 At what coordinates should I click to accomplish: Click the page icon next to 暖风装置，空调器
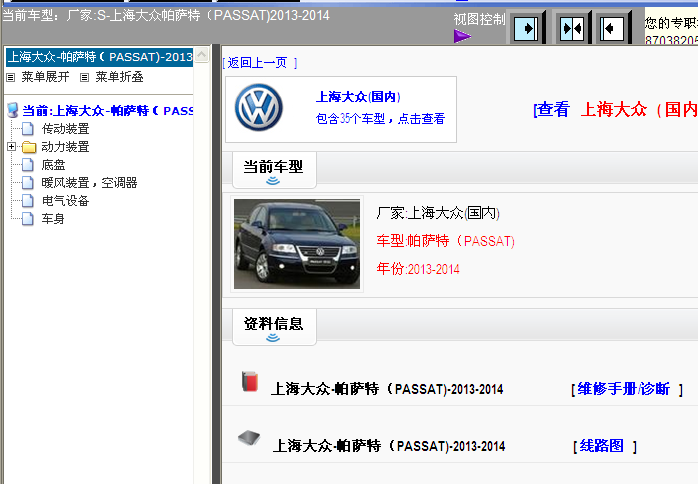pyautogui.click(x=28, y=183)
